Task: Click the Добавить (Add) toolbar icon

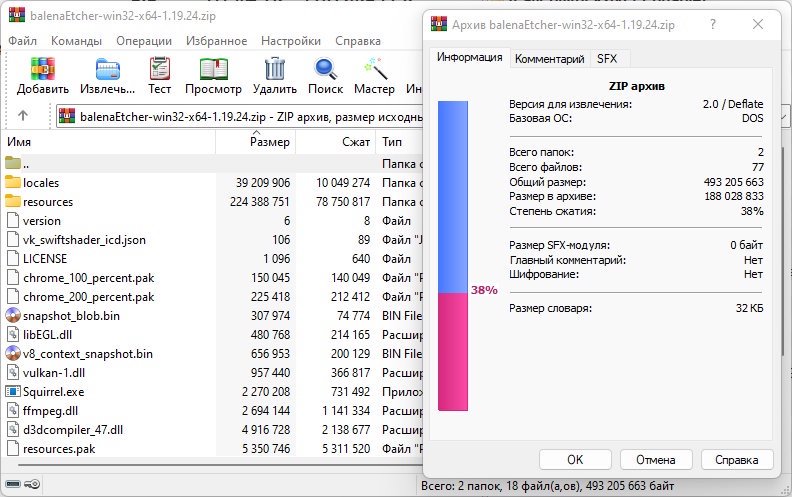Action: 42,69
